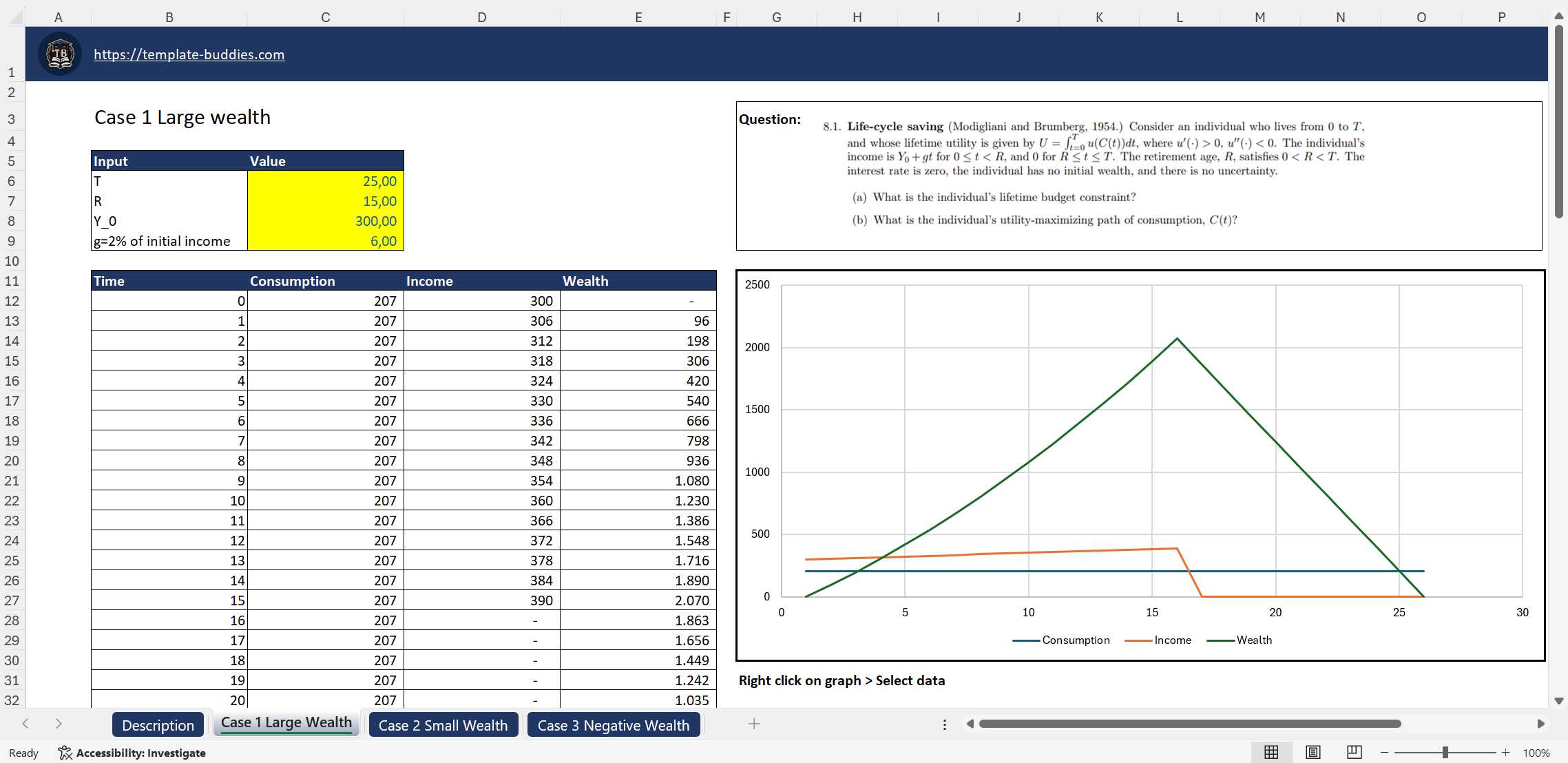Viewport: 1568px width, 763px height.
Task: Click the previous sheet navigation arrow
Action: pos(25,724)
